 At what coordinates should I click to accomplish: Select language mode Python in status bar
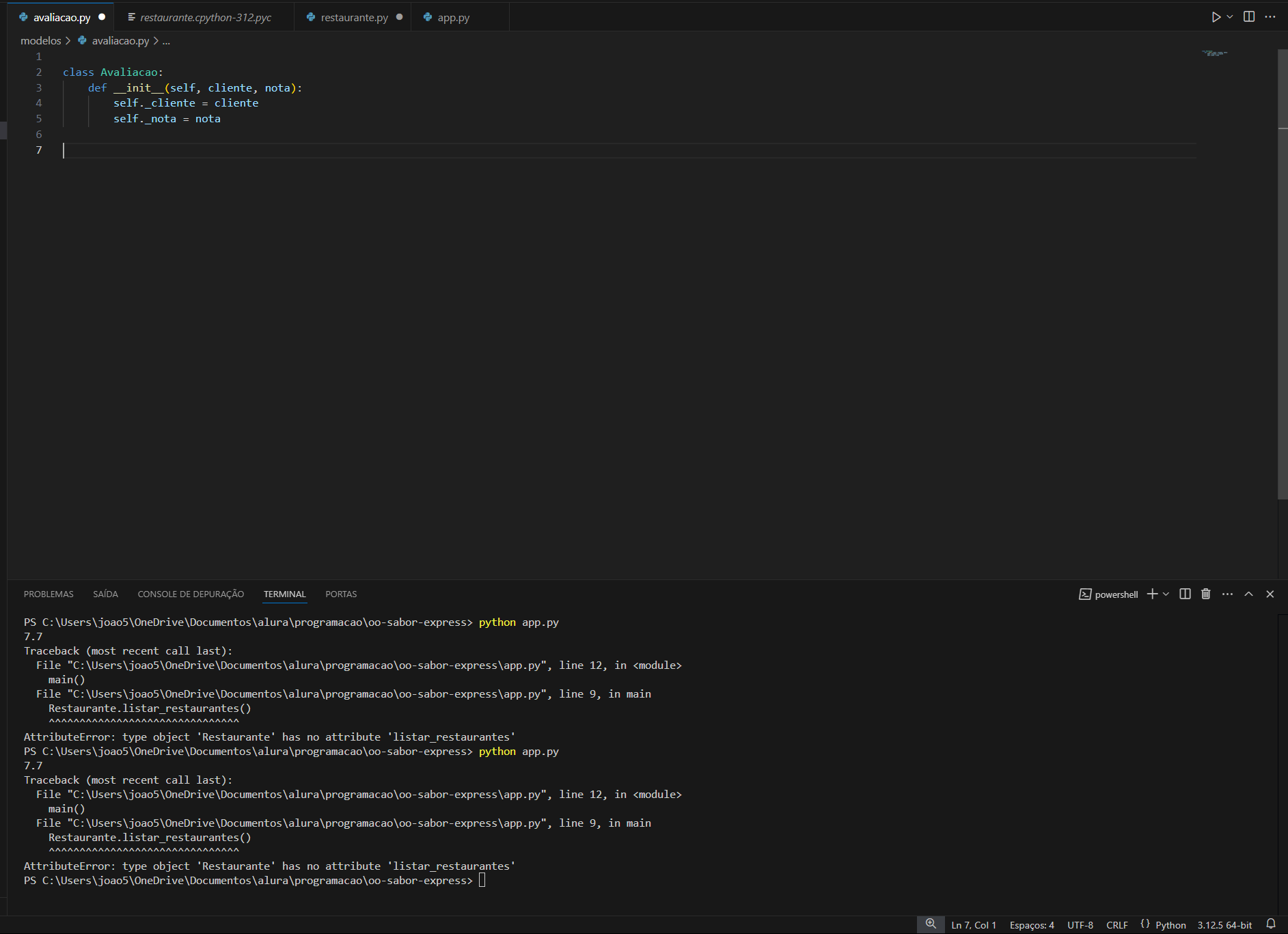[1170, 925]
